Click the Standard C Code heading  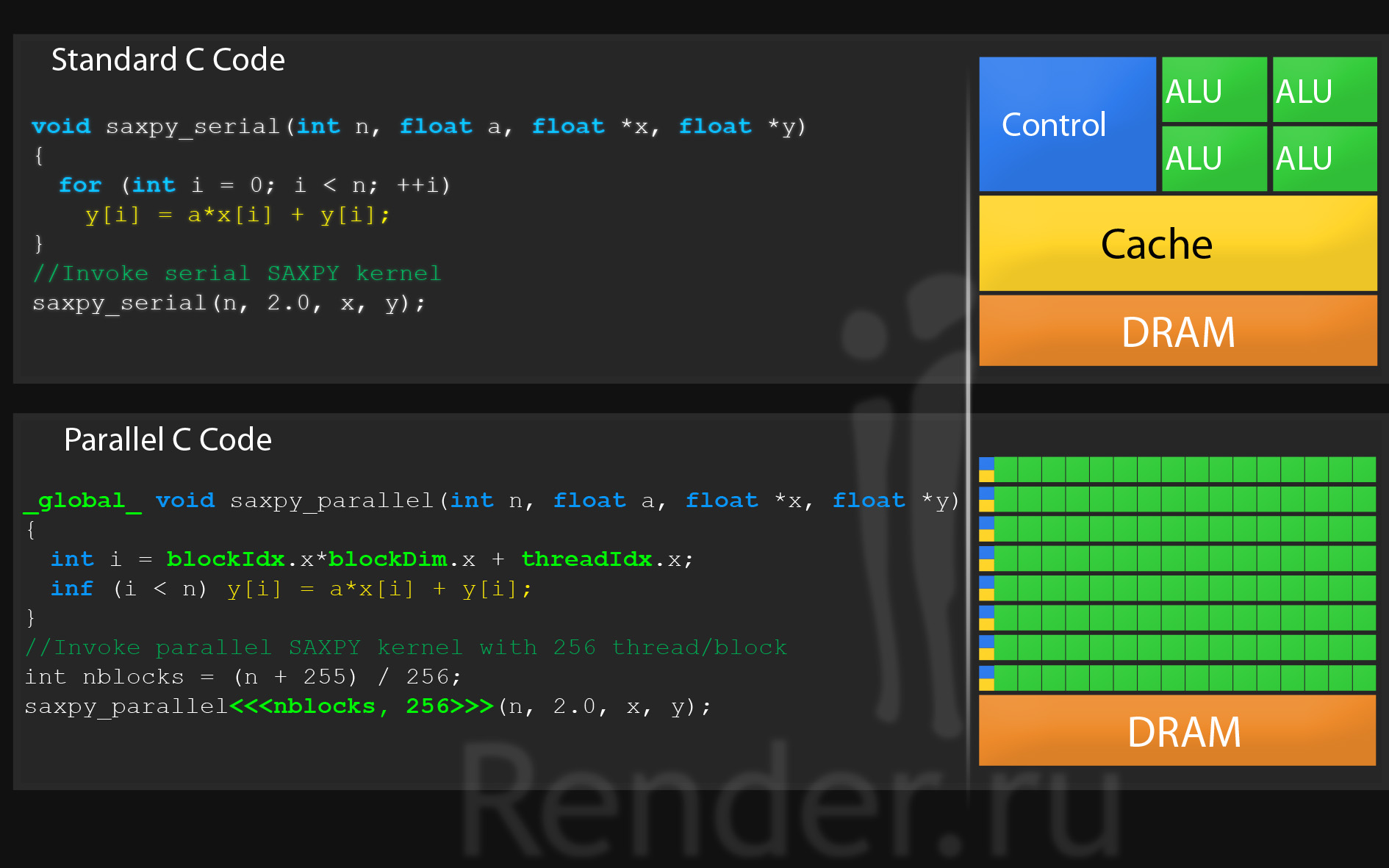coord(168,60)
